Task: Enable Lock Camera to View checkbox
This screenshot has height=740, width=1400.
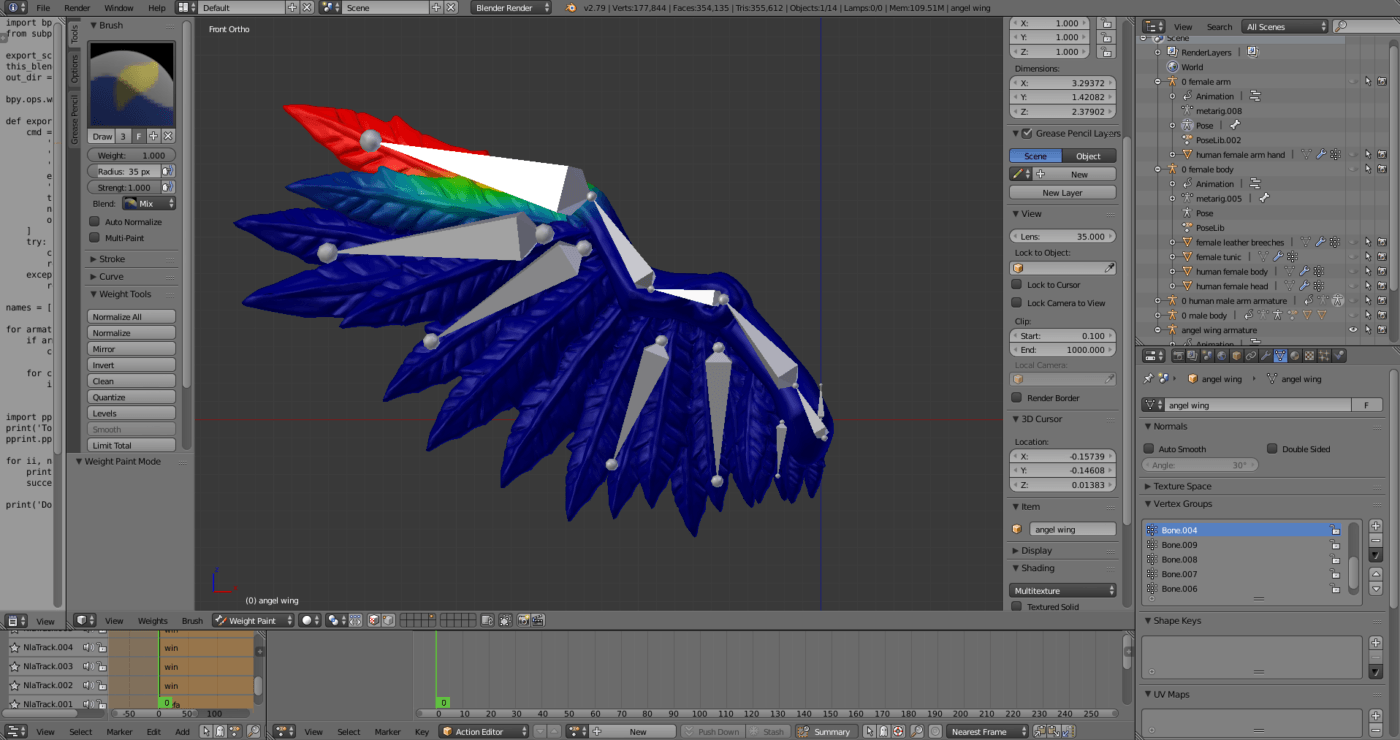Action: (1017, 303)
